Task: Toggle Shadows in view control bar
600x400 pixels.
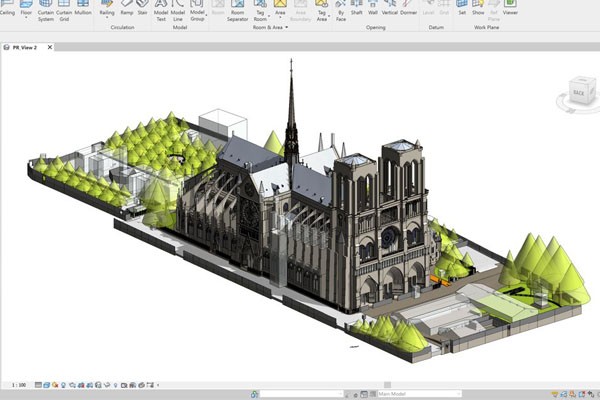Action: pos(64,385)
